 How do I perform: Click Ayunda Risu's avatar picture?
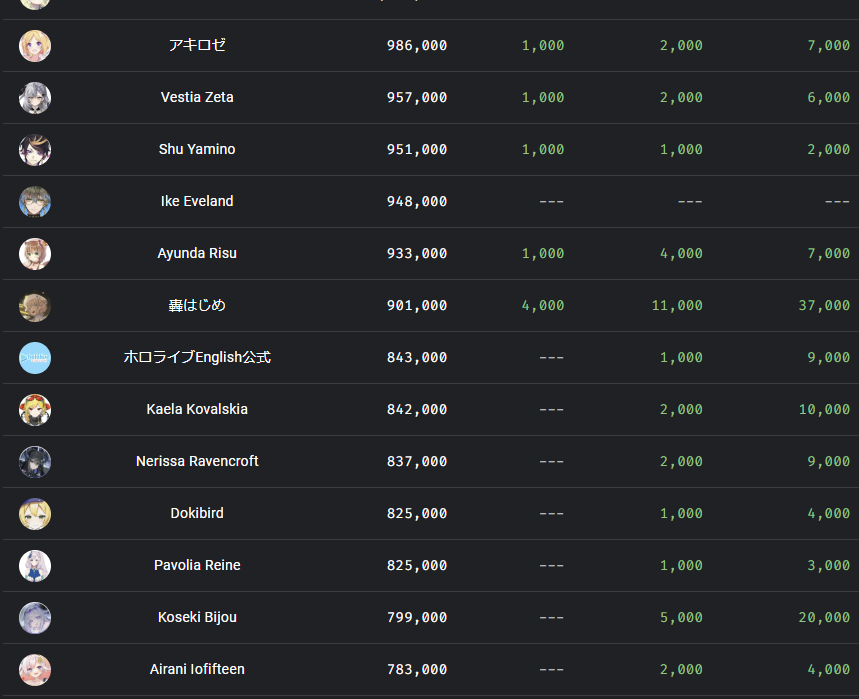[35, 254]
